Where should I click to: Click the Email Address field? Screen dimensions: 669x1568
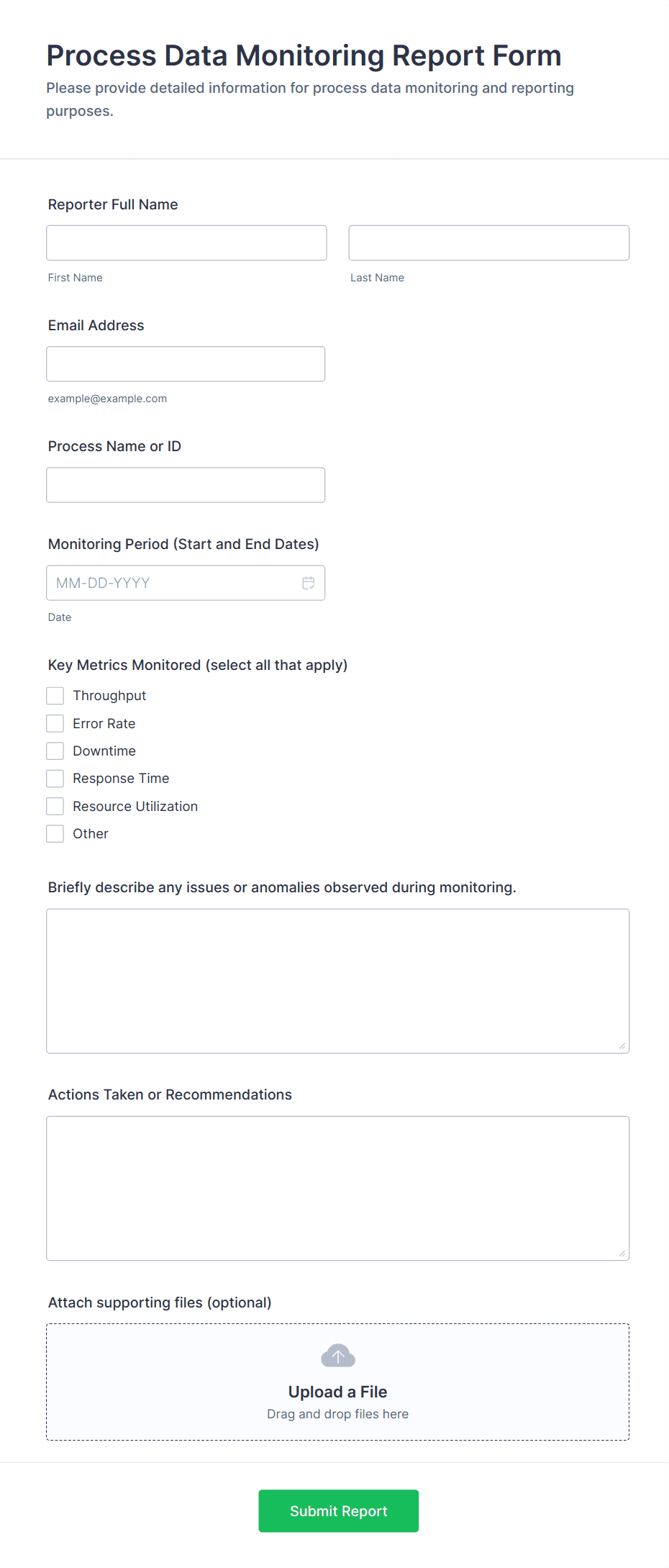[x=186, y=363]
